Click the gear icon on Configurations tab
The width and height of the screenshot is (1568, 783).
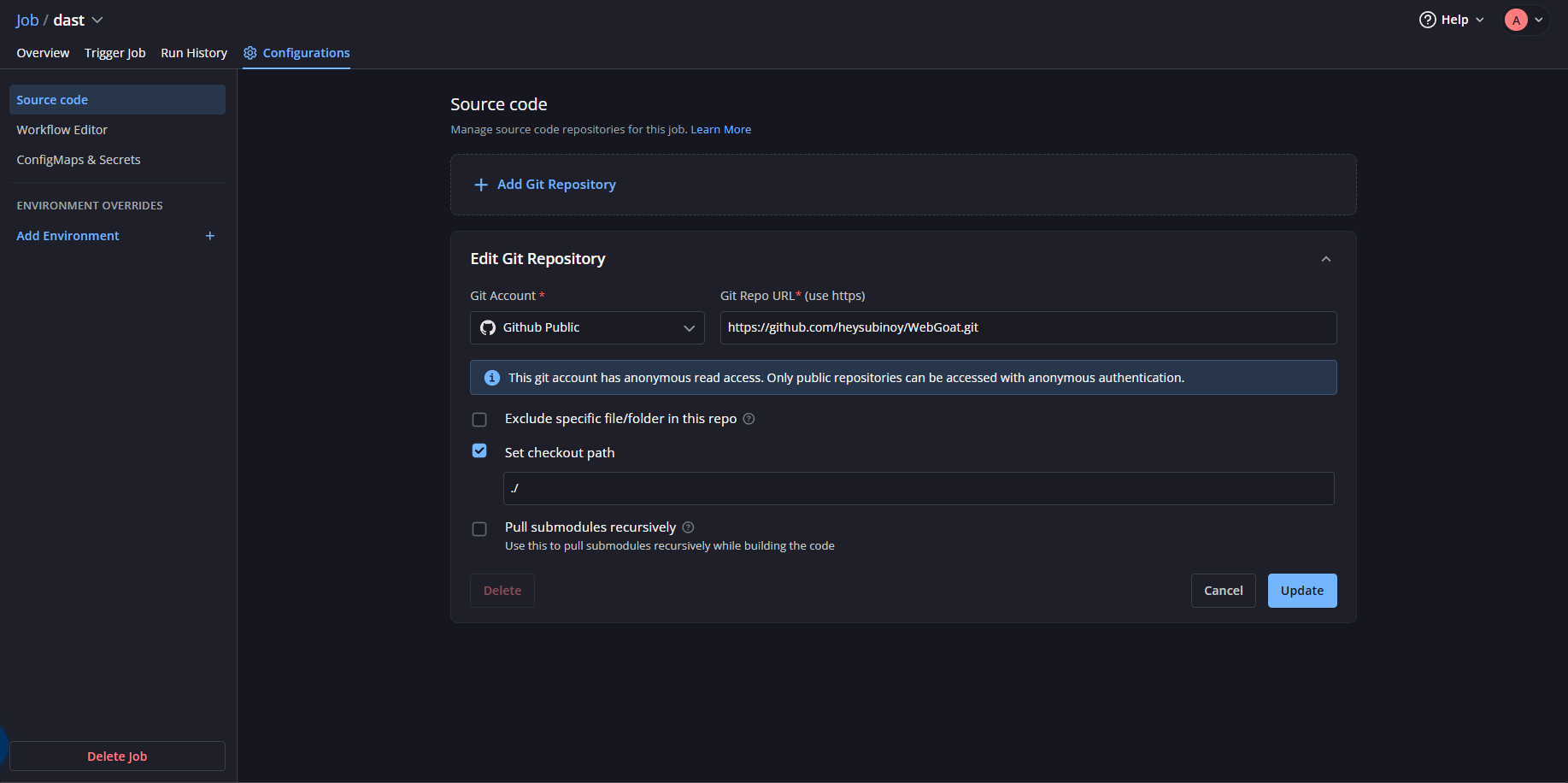pos(250,53)
